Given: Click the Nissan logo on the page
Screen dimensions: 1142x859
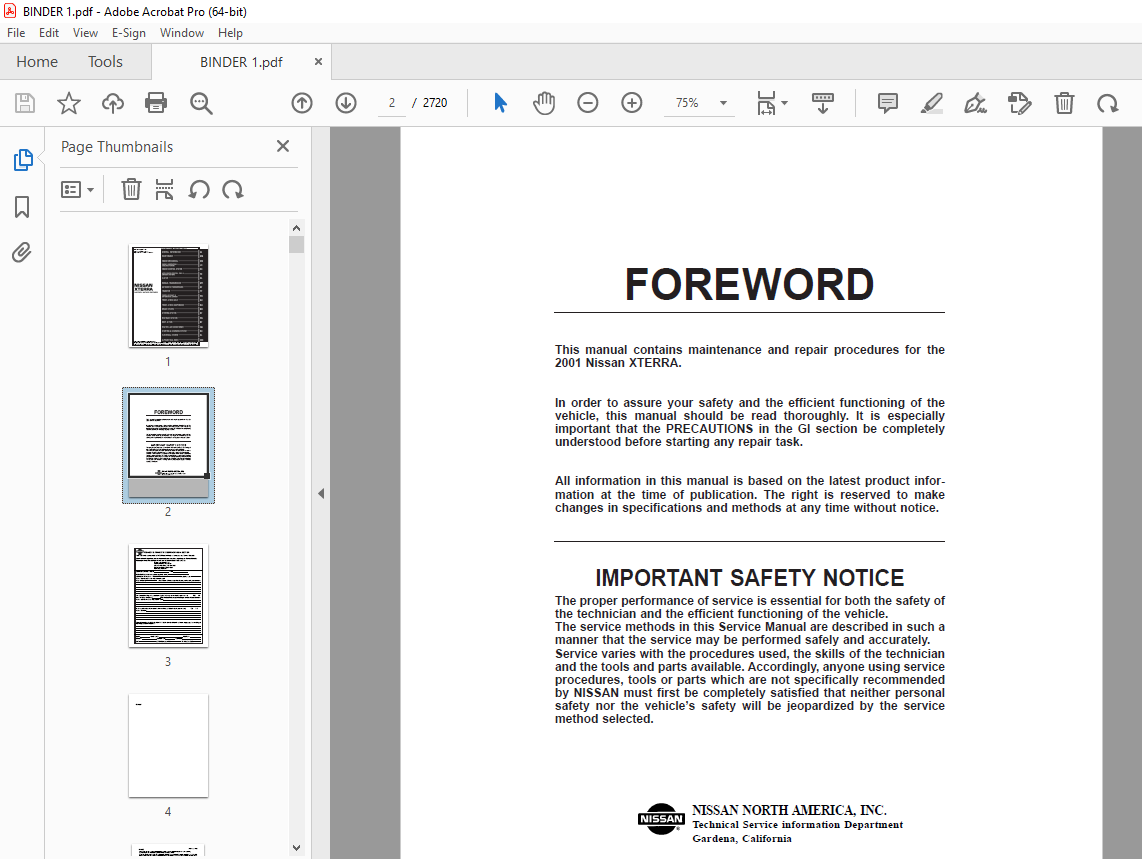Looking at the screenshot, I should click(661, 819).
